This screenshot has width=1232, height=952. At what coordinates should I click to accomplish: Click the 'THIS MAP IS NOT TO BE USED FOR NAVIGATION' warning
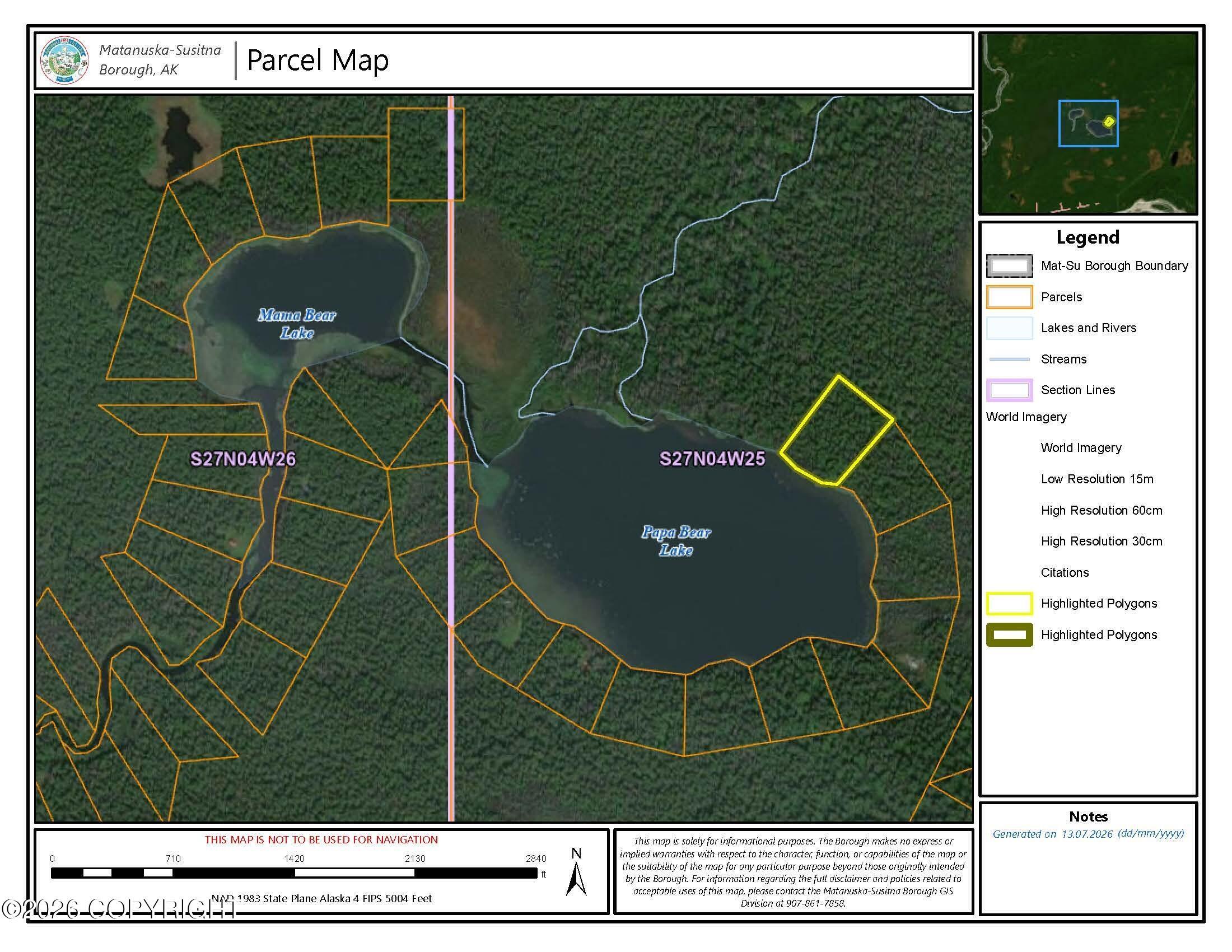[x=321, y=840]
